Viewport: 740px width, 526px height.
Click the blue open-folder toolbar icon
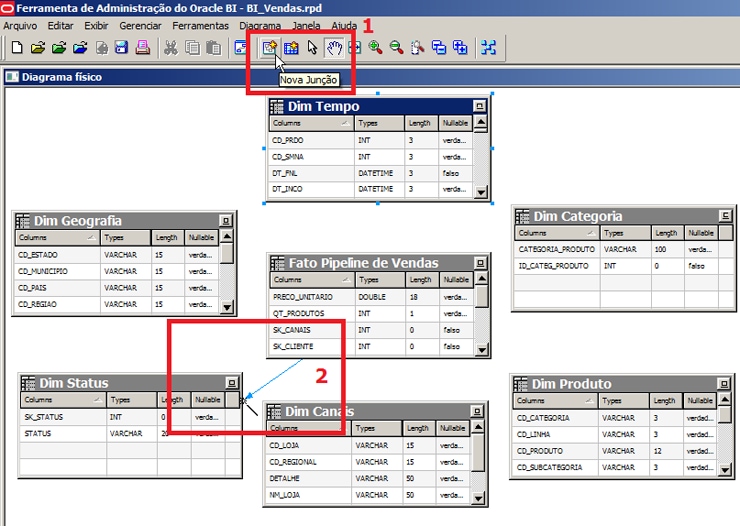pos(80,48)
